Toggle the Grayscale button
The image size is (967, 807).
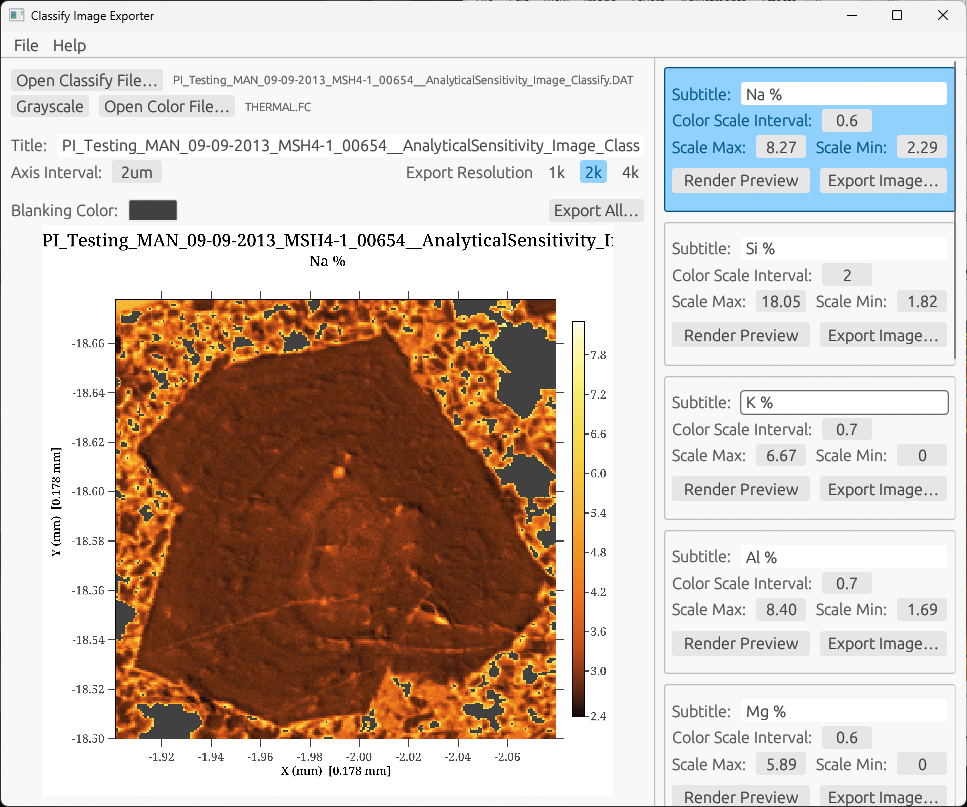[x=50, y=106]
